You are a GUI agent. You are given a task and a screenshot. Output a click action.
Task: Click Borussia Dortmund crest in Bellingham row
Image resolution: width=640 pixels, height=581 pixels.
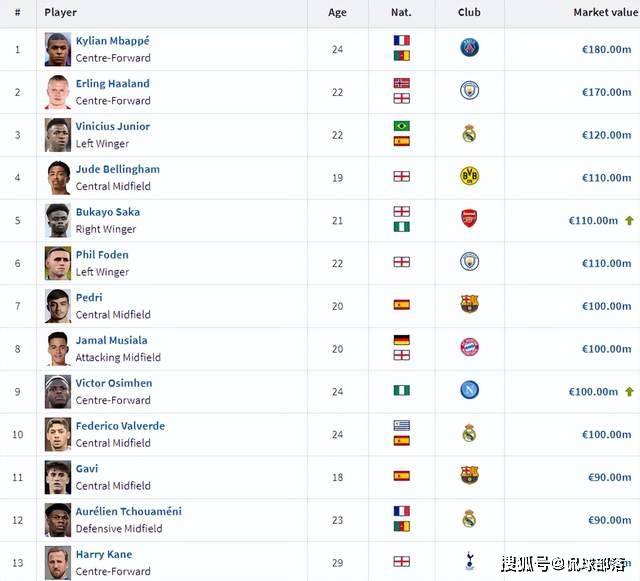[x=469, y=176]
